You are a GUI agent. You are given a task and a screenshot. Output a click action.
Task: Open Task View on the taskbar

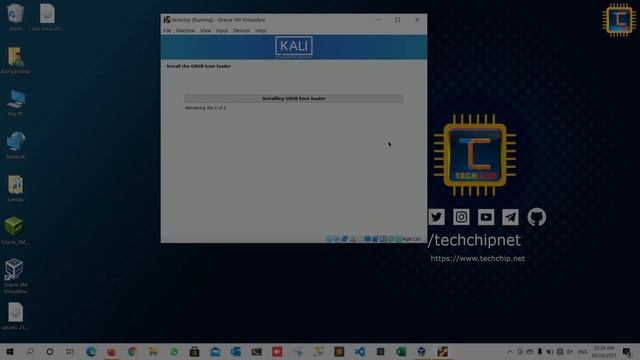coord(70,351)
